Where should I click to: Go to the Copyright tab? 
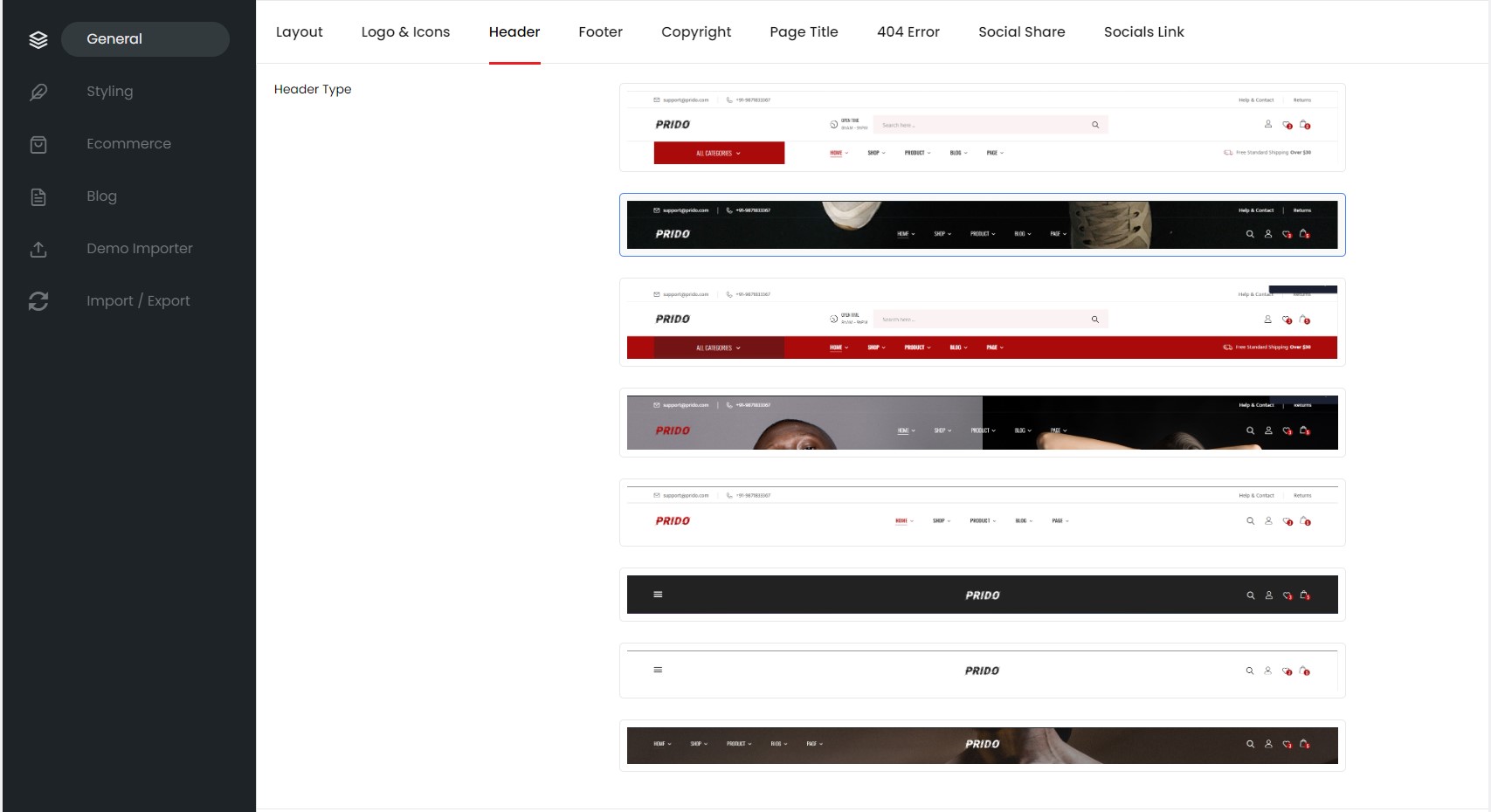[x=696, y=32]
